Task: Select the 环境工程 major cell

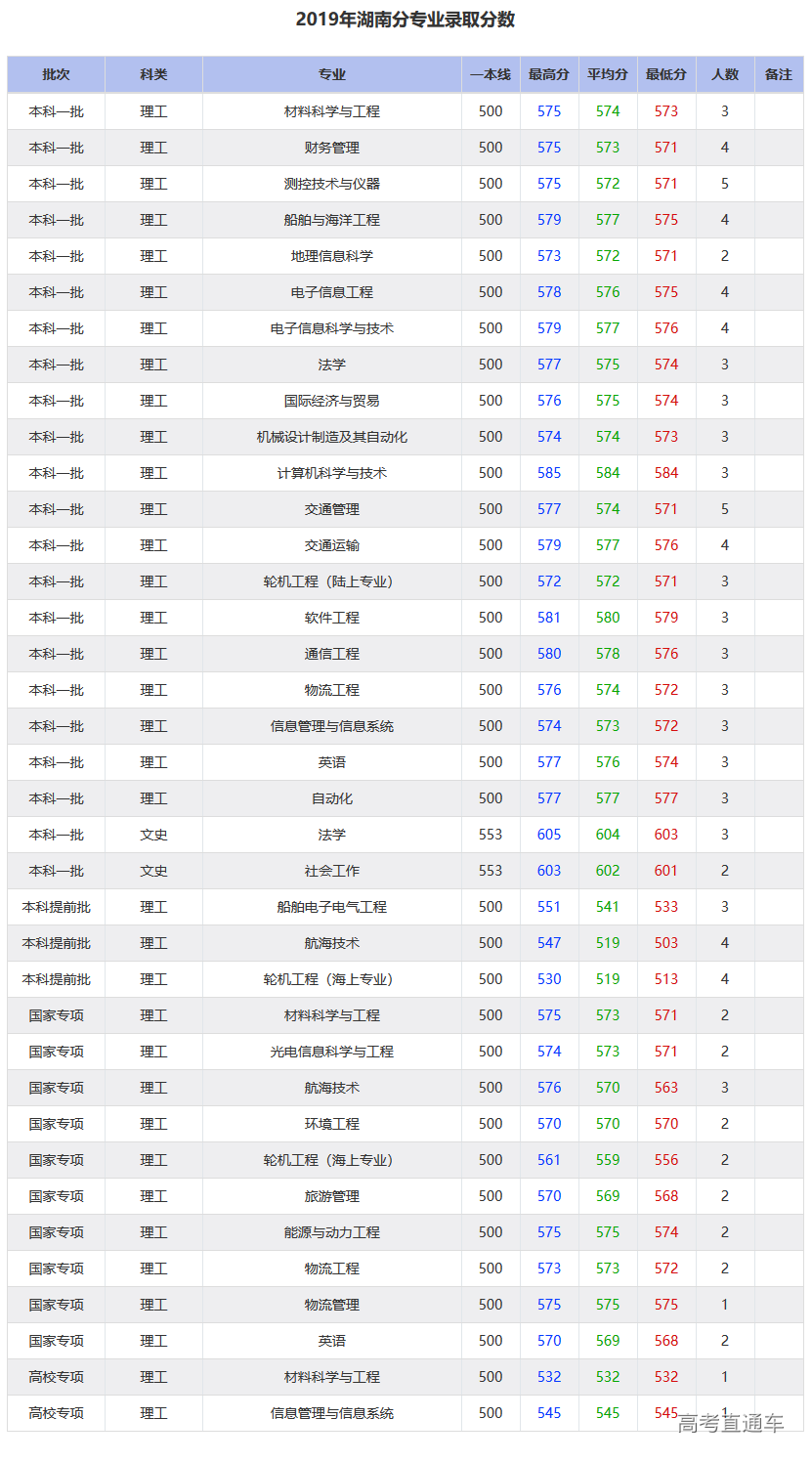Action: point(331,1124)
